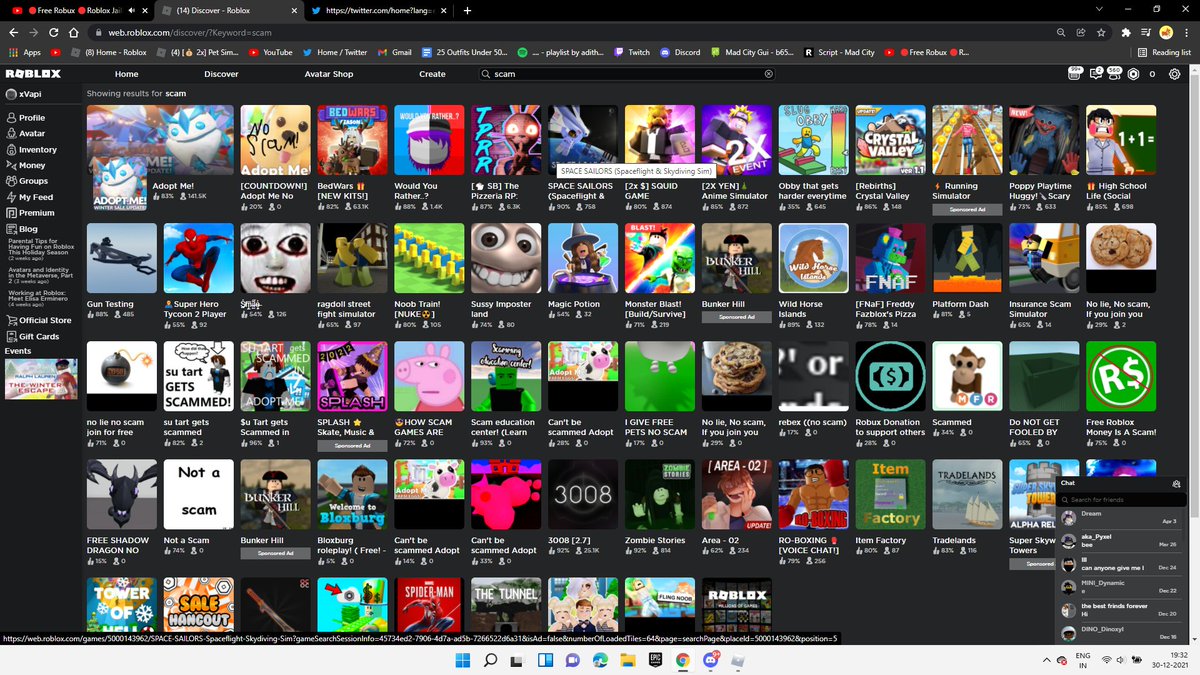Open the Official Store cart icon

(11, 320)
